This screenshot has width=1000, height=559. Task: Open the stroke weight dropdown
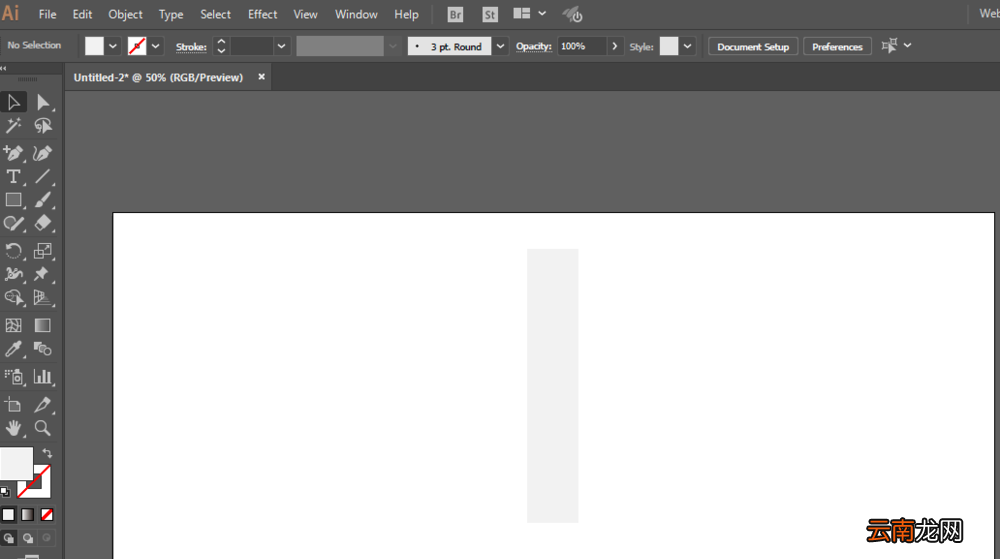[281, 46]
